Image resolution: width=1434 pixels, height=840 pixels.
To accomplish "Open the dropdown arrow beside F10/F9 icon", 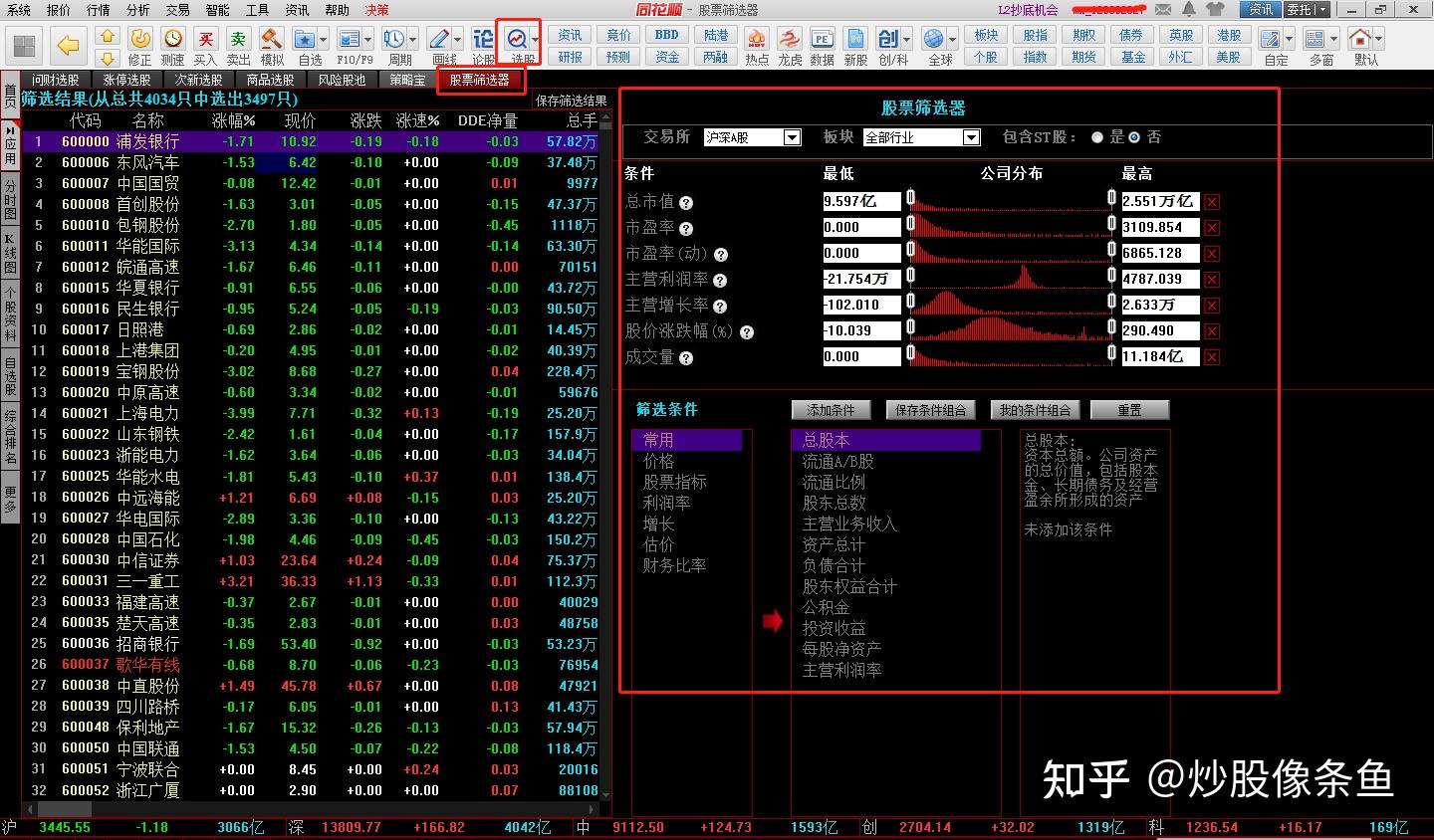I will pos(368,40).
